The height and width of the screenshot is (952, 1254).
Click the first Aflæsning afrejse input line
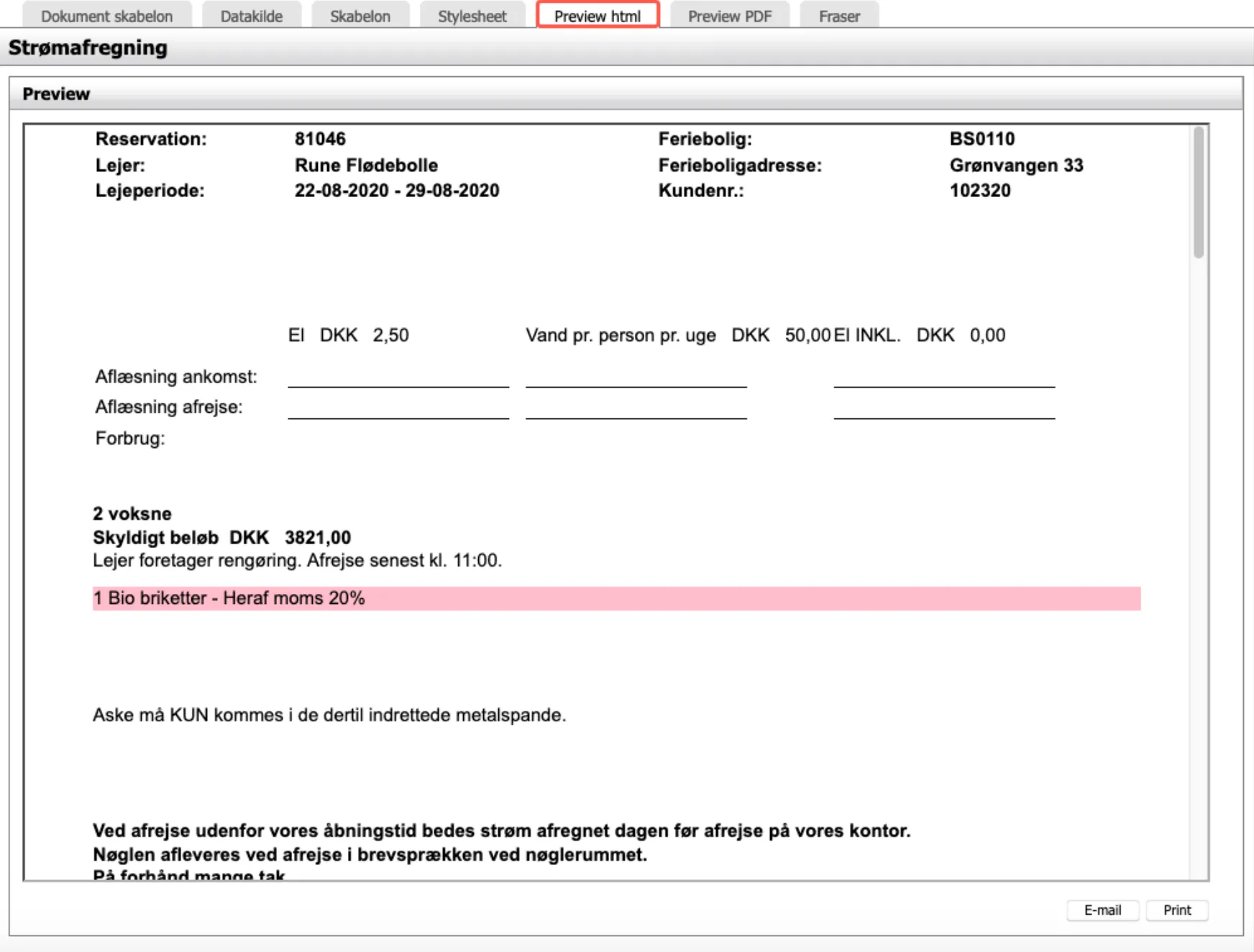point(398,415)
